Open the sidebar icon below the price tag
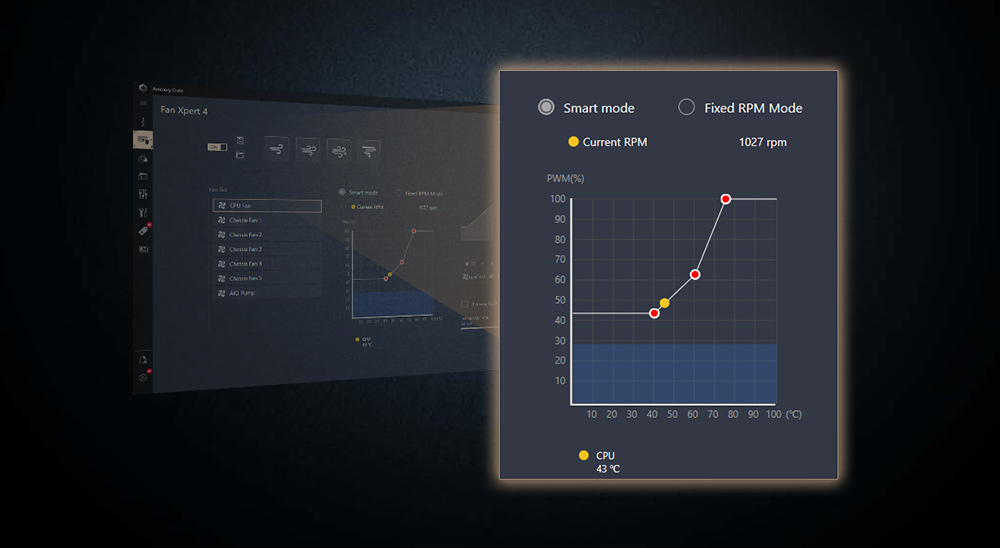Viewport: 1000px width, 548px height. point(143,249)
